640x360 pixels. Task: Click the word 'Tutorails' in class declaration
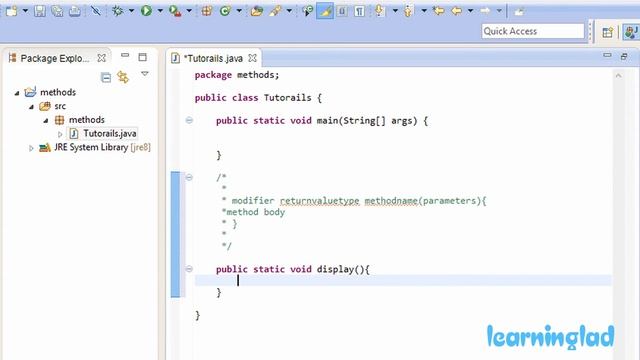pos(287,98)
